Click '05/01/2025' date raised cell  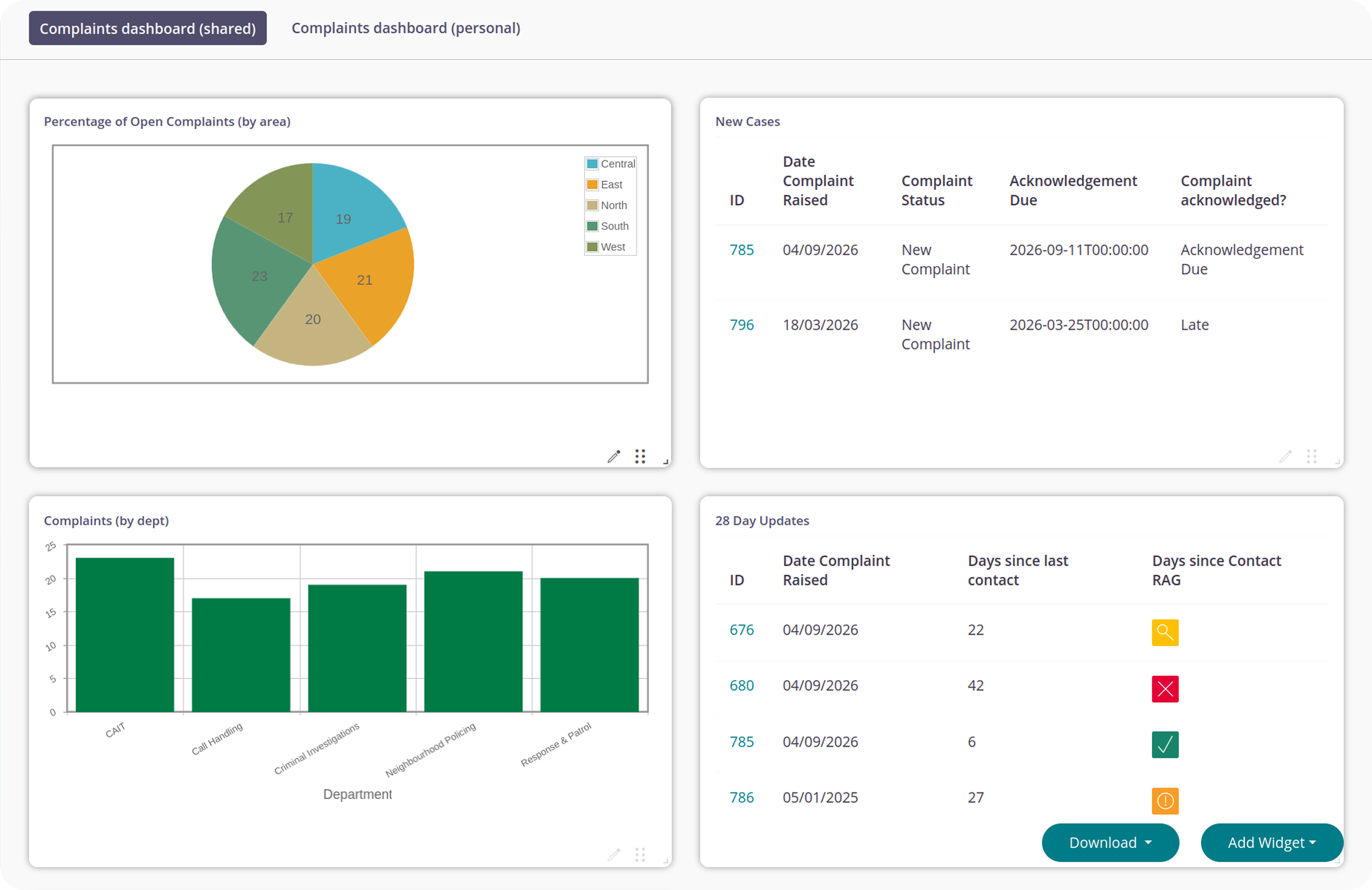tap(820, 797)
